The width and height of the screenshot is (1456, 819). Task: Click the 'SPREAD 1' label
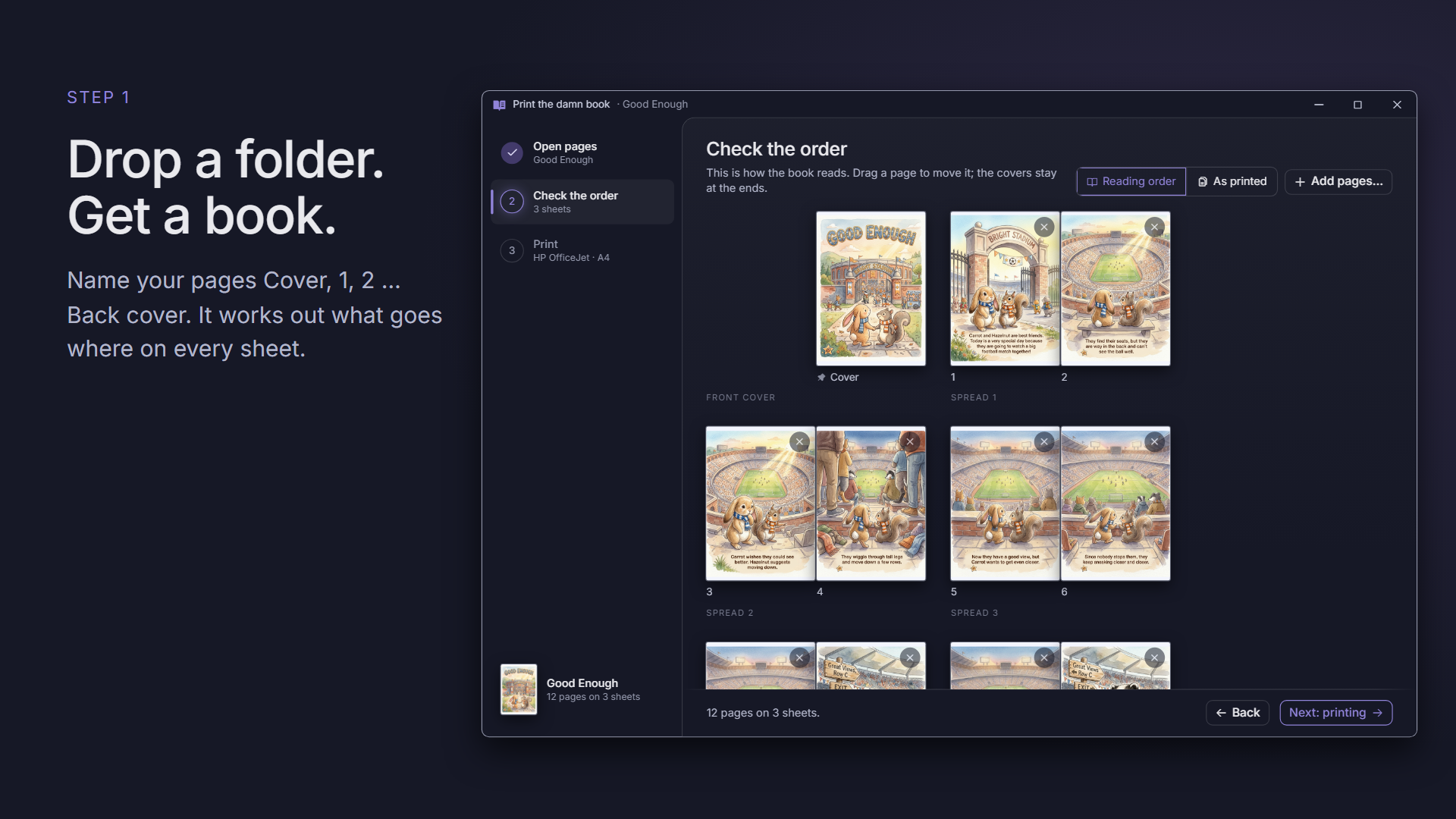[x=974, y=397]
